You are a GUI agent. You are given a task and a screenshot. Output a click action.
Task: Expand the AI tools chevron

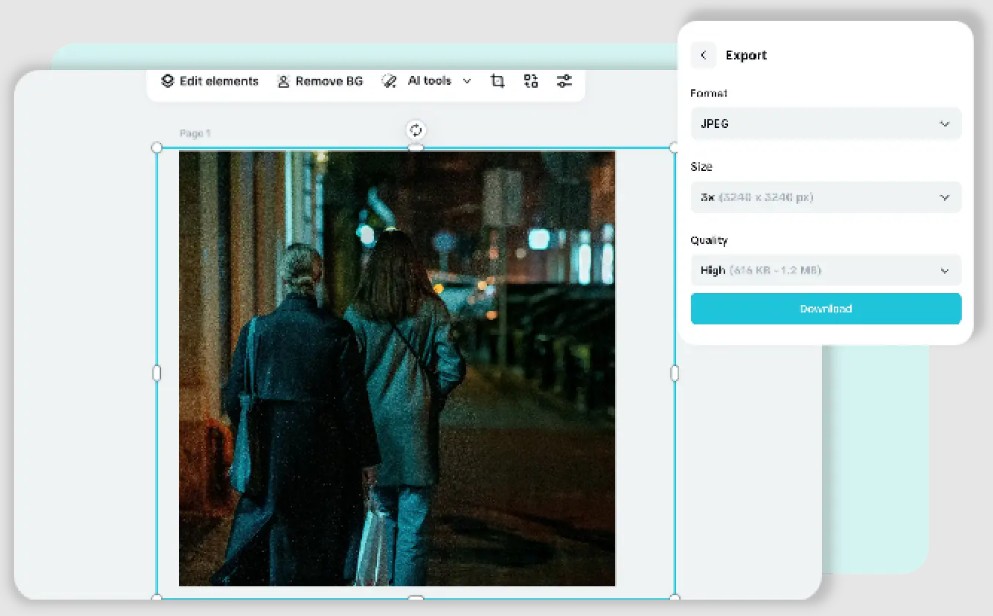coord(466,81)
